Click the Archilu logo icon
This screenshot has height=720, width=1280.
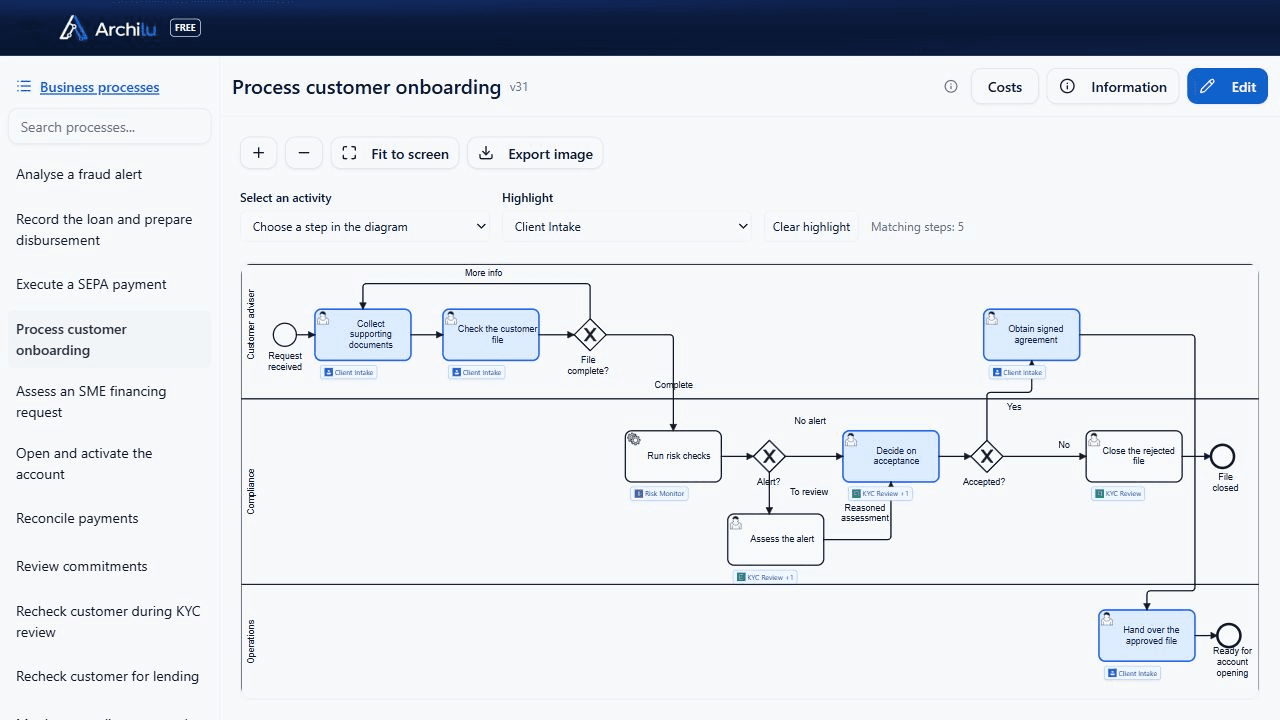[73, 28]
